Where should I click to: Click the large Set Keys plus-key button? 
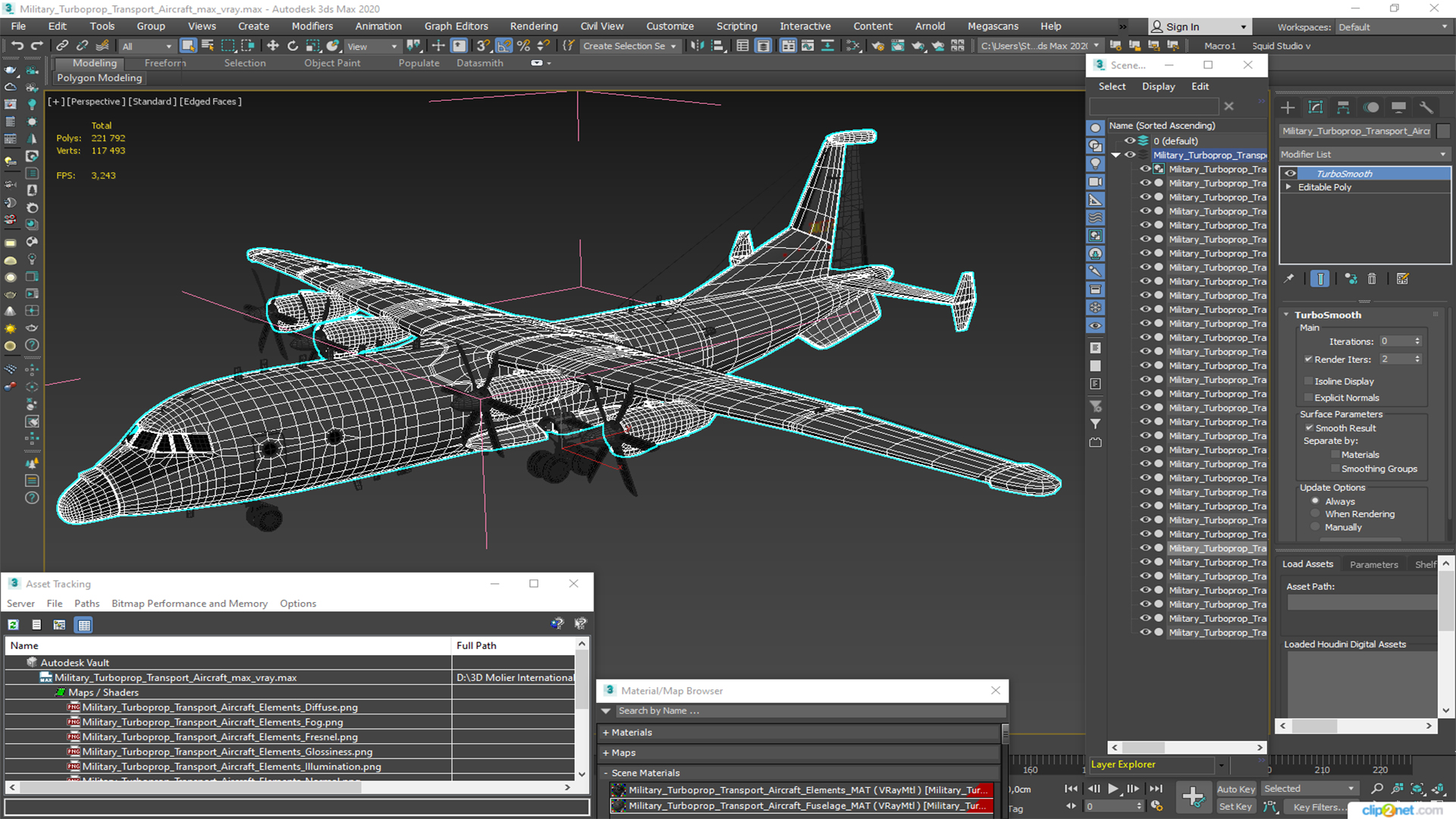tap(1193, 797)
